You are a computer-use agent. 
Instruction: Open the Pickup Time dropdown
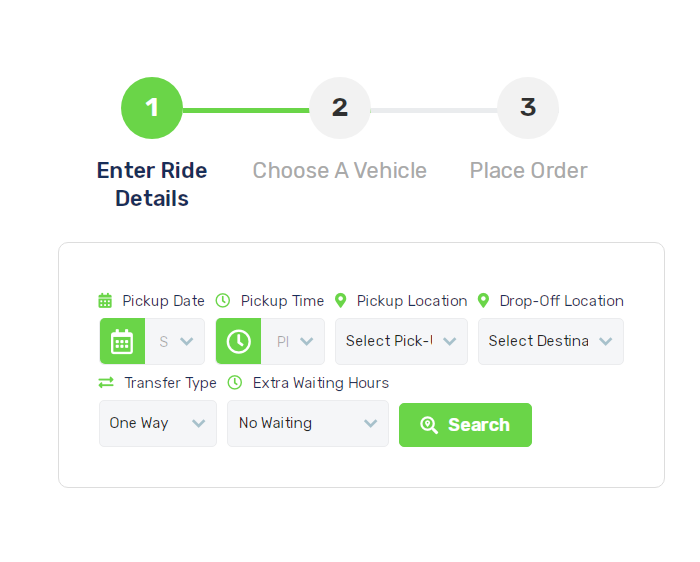[294, 341]
